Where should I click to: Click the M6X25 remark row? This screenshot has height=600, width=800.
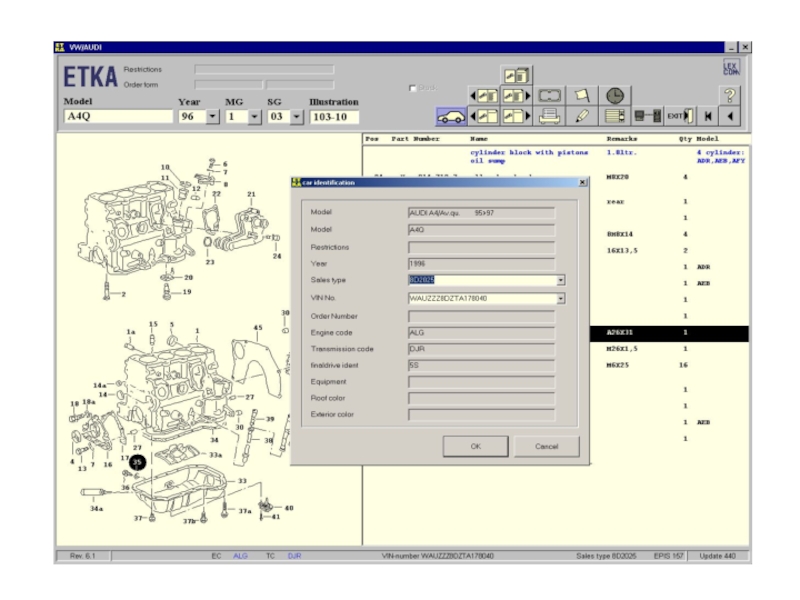(x=617, y=365)
